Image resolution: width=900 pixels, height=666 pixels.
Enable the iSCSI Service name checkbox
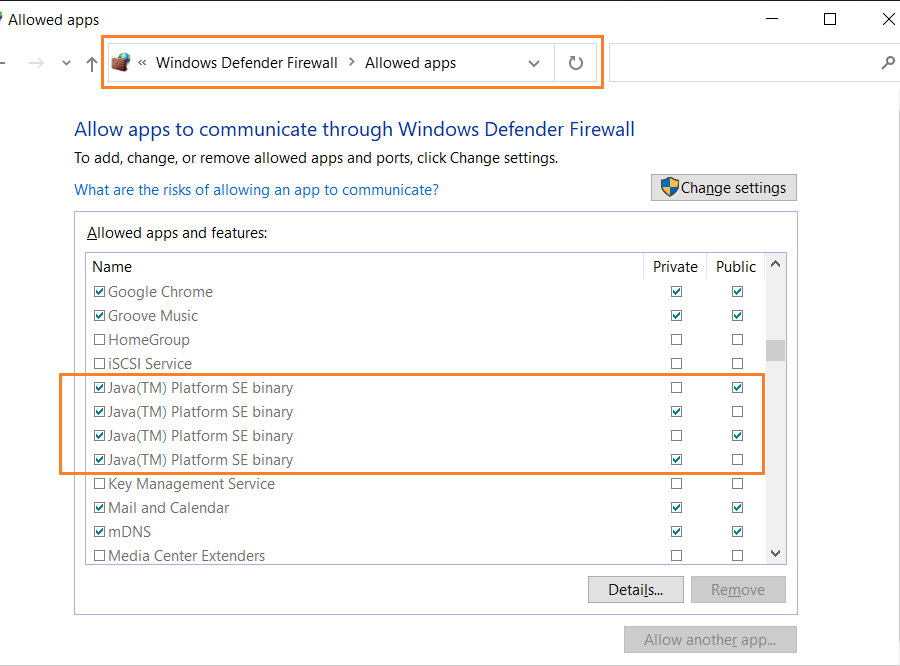tap(99, 363)
